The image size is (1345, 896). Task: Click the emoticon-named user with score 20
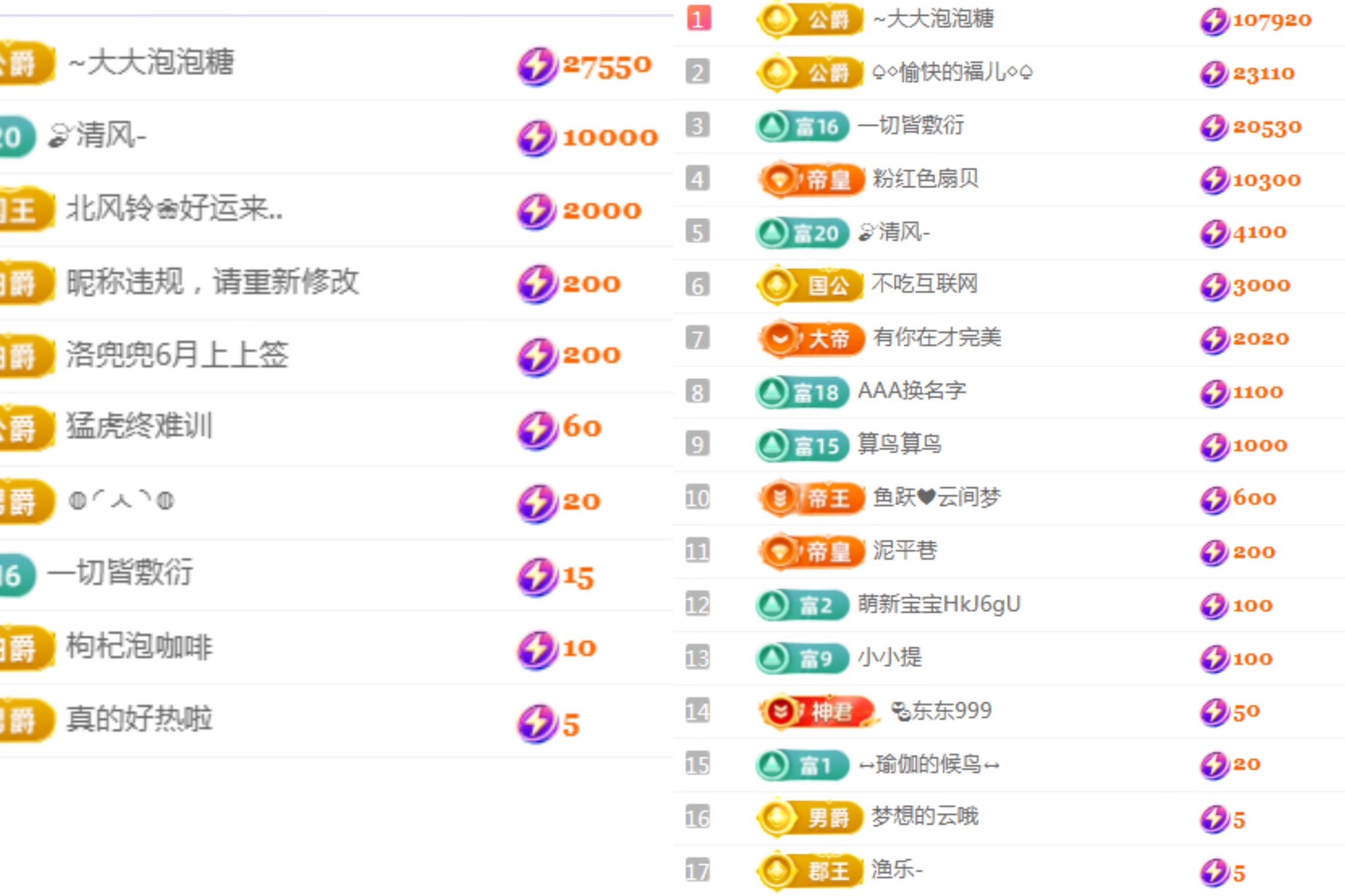(121, 500)
